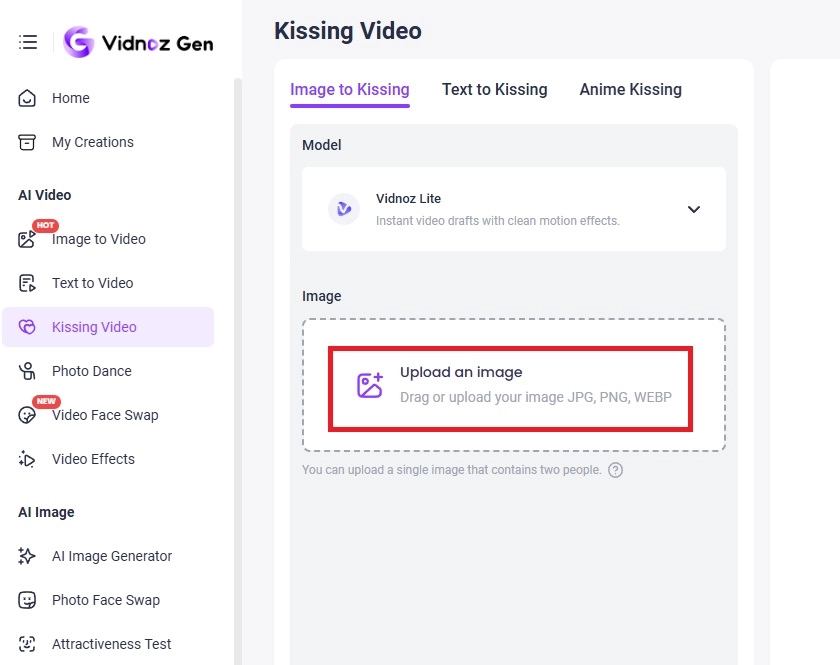840x665 pixels.
Task: Select the Video Effects tool
Action: [93, 459]
